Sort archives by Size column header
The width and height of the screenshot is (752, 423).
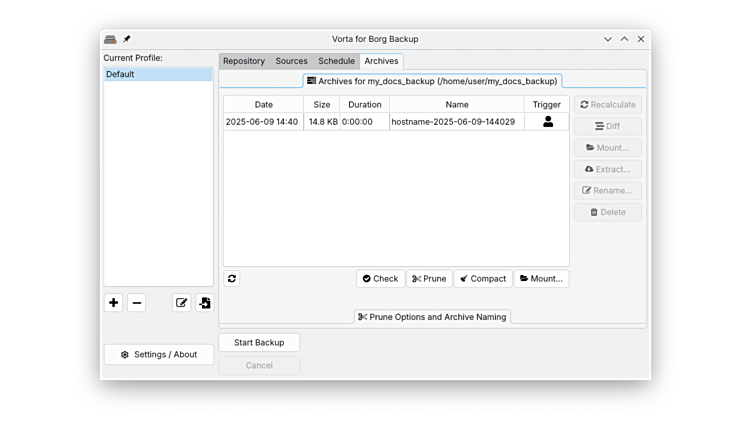[321, 104]
